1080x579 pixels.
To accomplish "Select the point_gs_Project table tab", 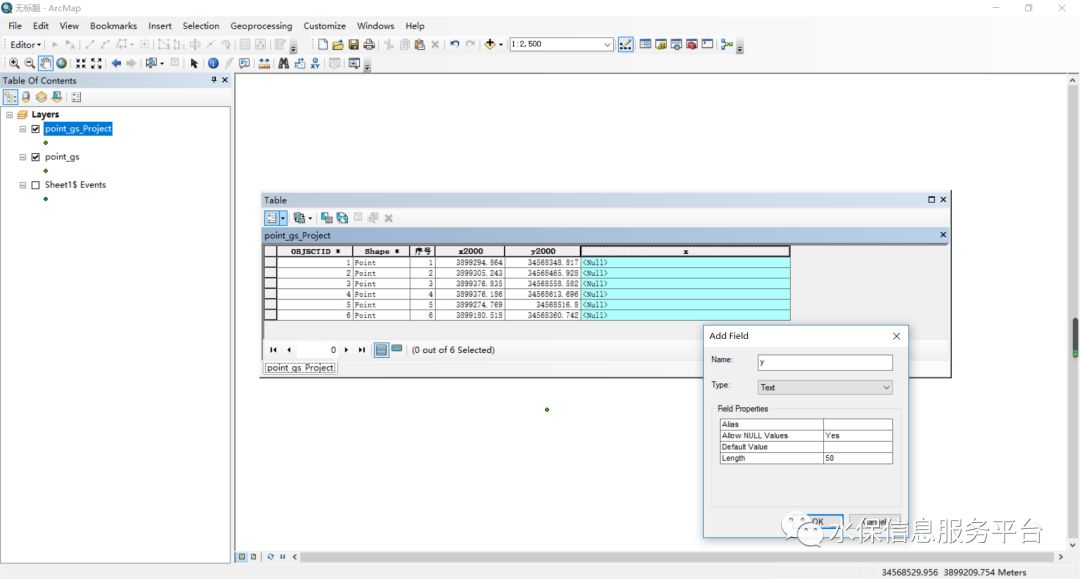I will point(300,368).
